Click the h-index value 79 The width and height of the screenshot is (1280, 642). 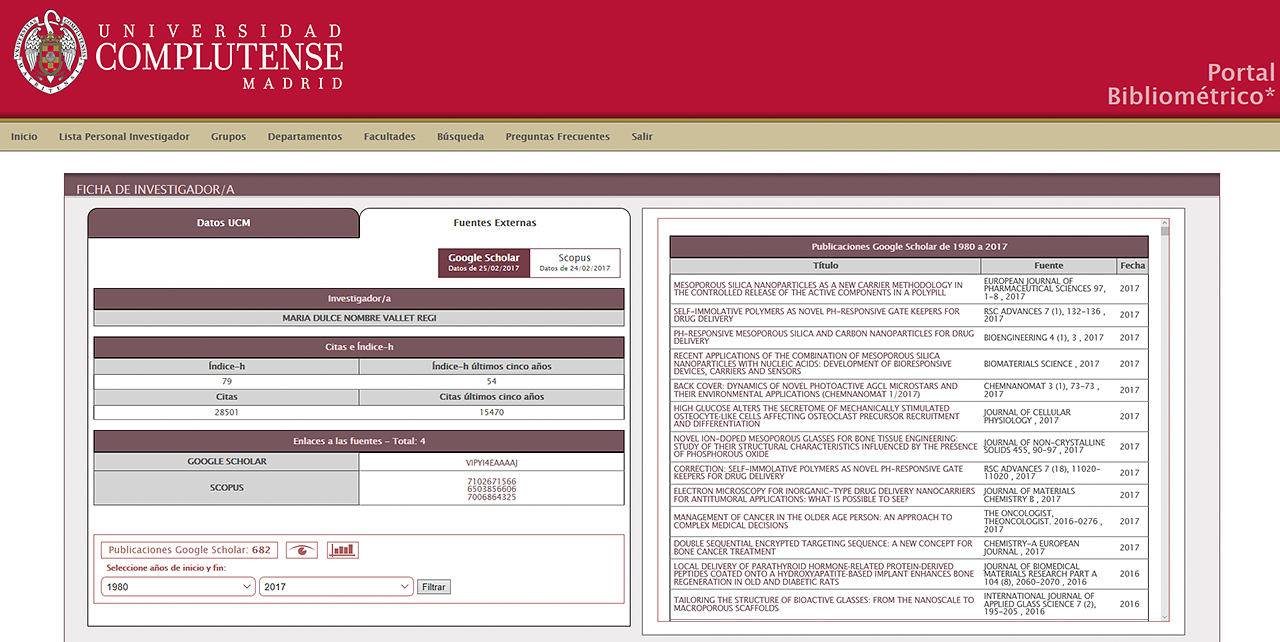coord(226,382)
